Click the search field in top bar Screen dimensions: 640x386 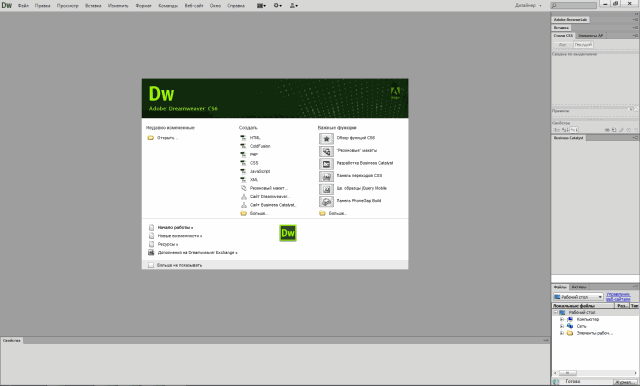tap(573, 6)
